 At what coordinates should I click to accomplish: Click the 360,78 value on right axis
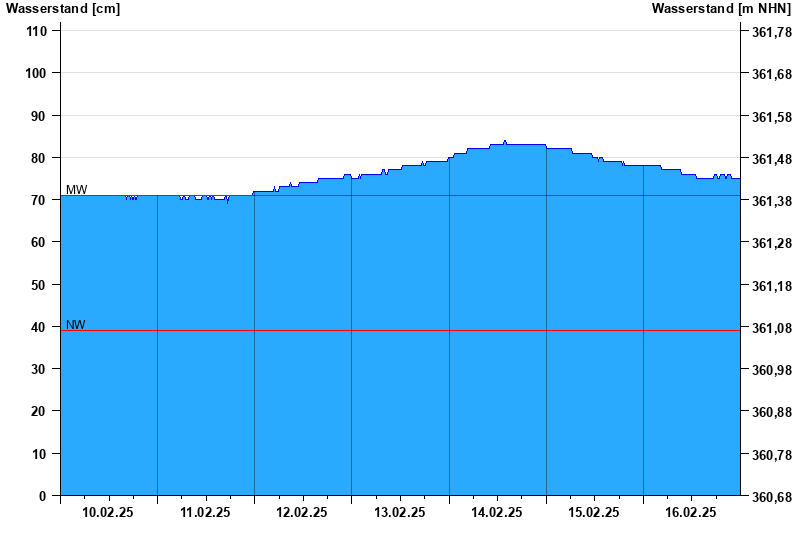[x=772, y=455]
